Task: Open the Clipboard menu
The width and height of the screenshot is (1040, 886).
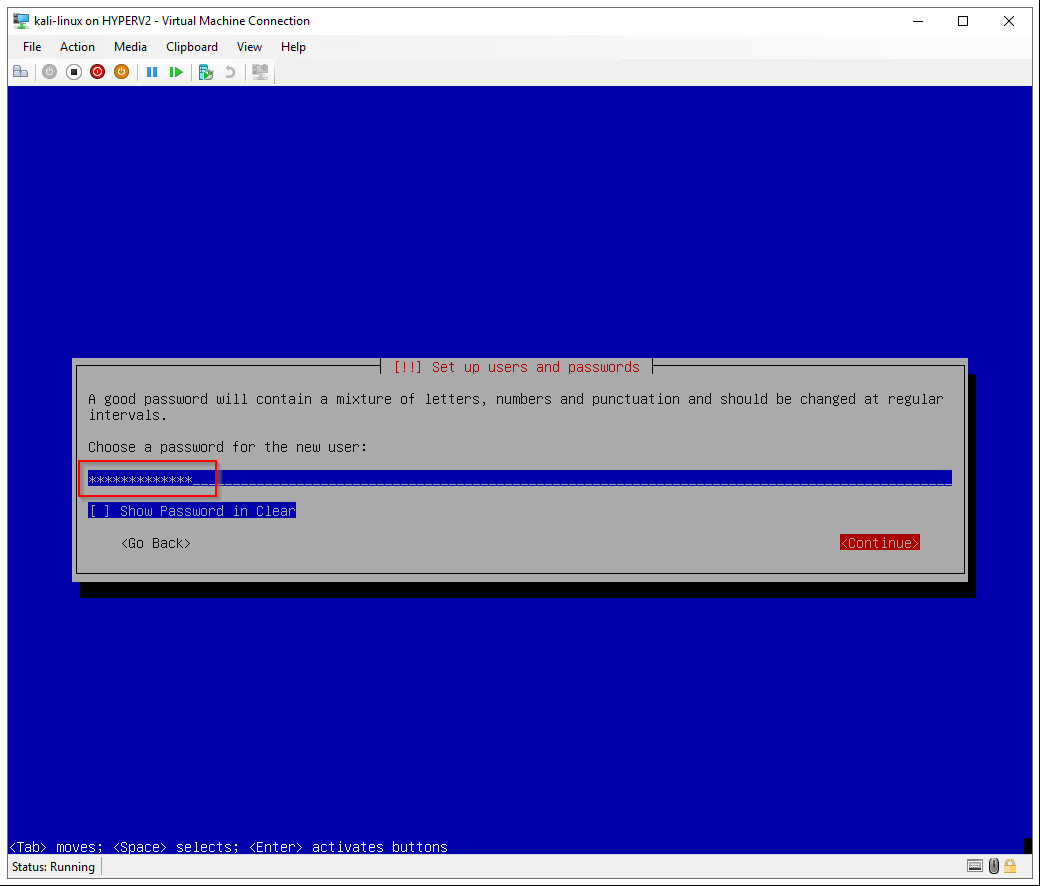Action: point(192,47)
